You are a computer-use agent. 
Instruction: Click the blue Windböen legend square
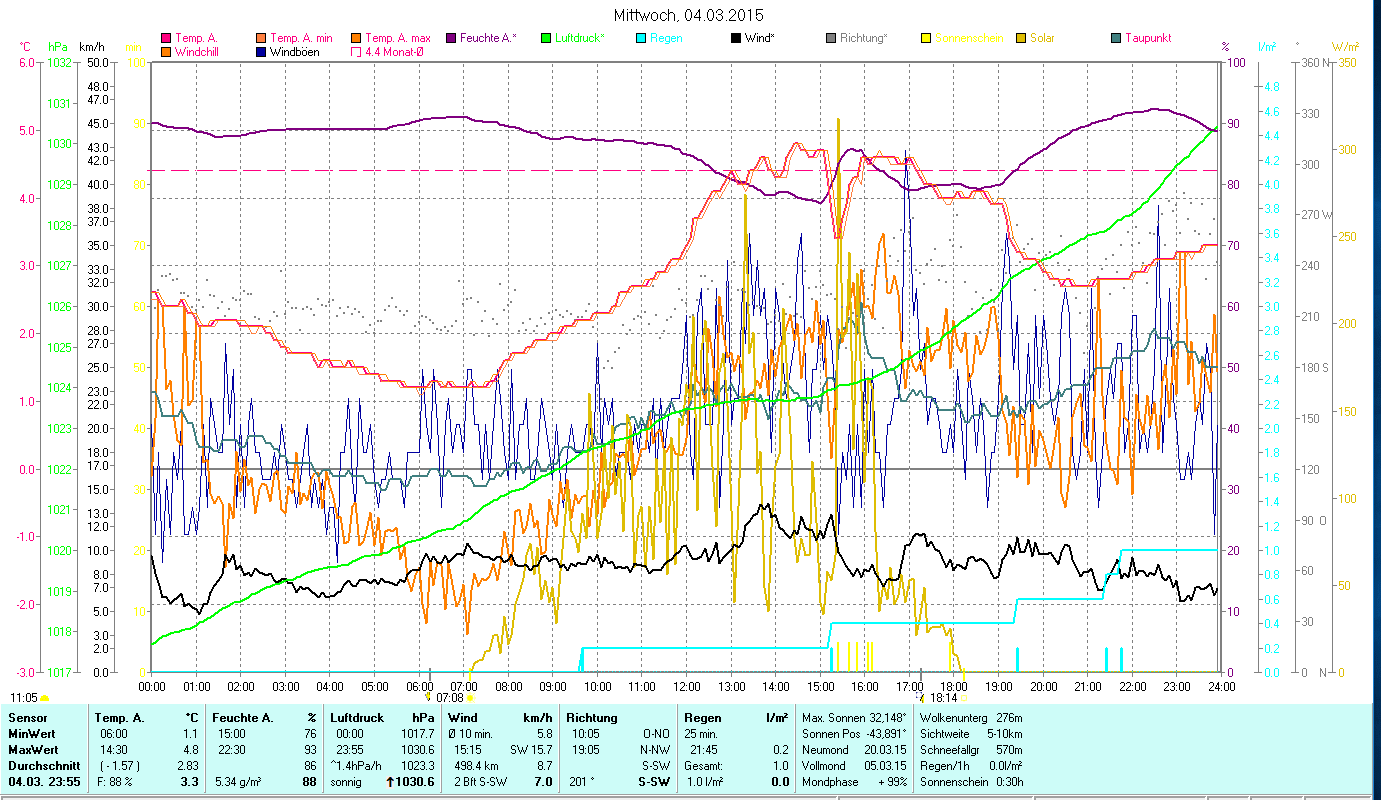(262, 51)
